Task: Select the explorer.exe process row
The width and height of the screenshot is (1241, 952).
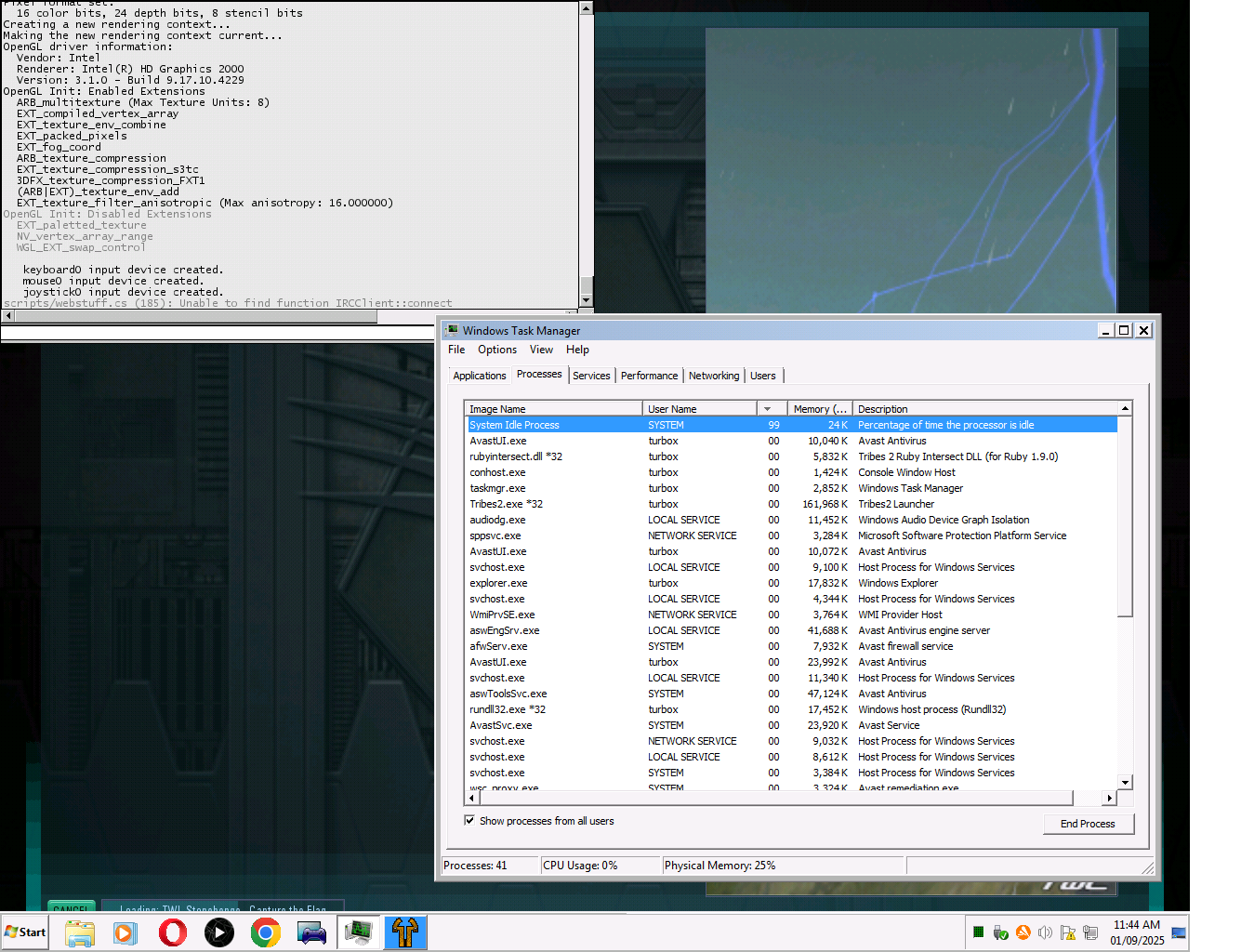Action: point(791,583)
